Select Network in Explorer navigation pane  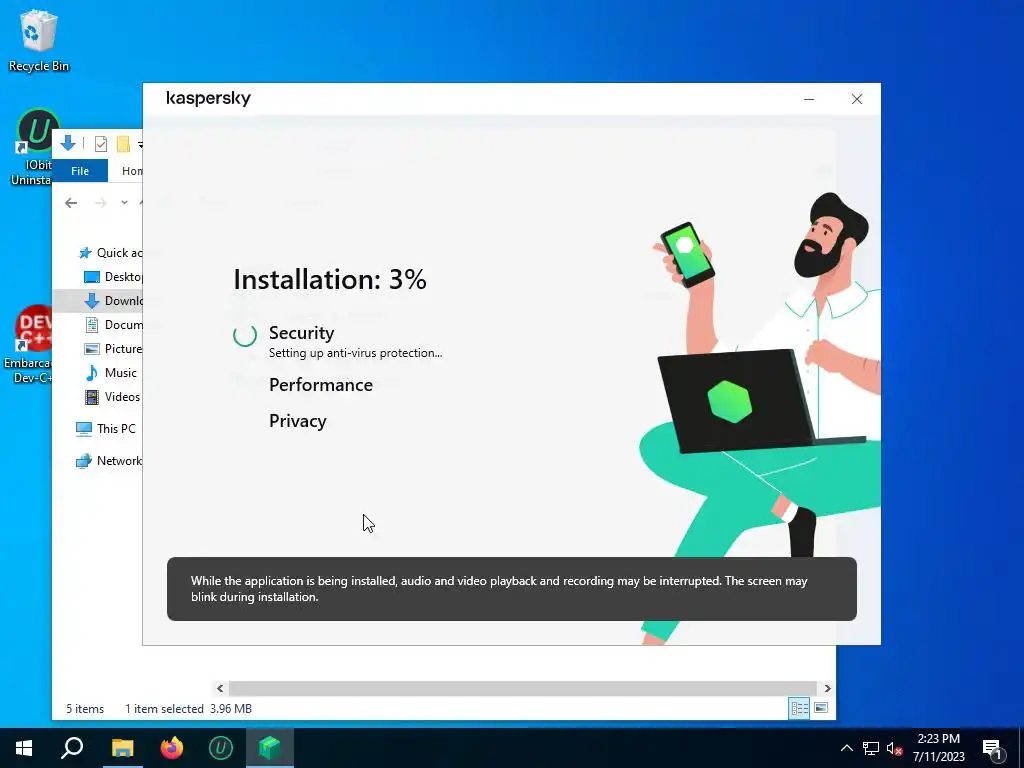(108, 461)
